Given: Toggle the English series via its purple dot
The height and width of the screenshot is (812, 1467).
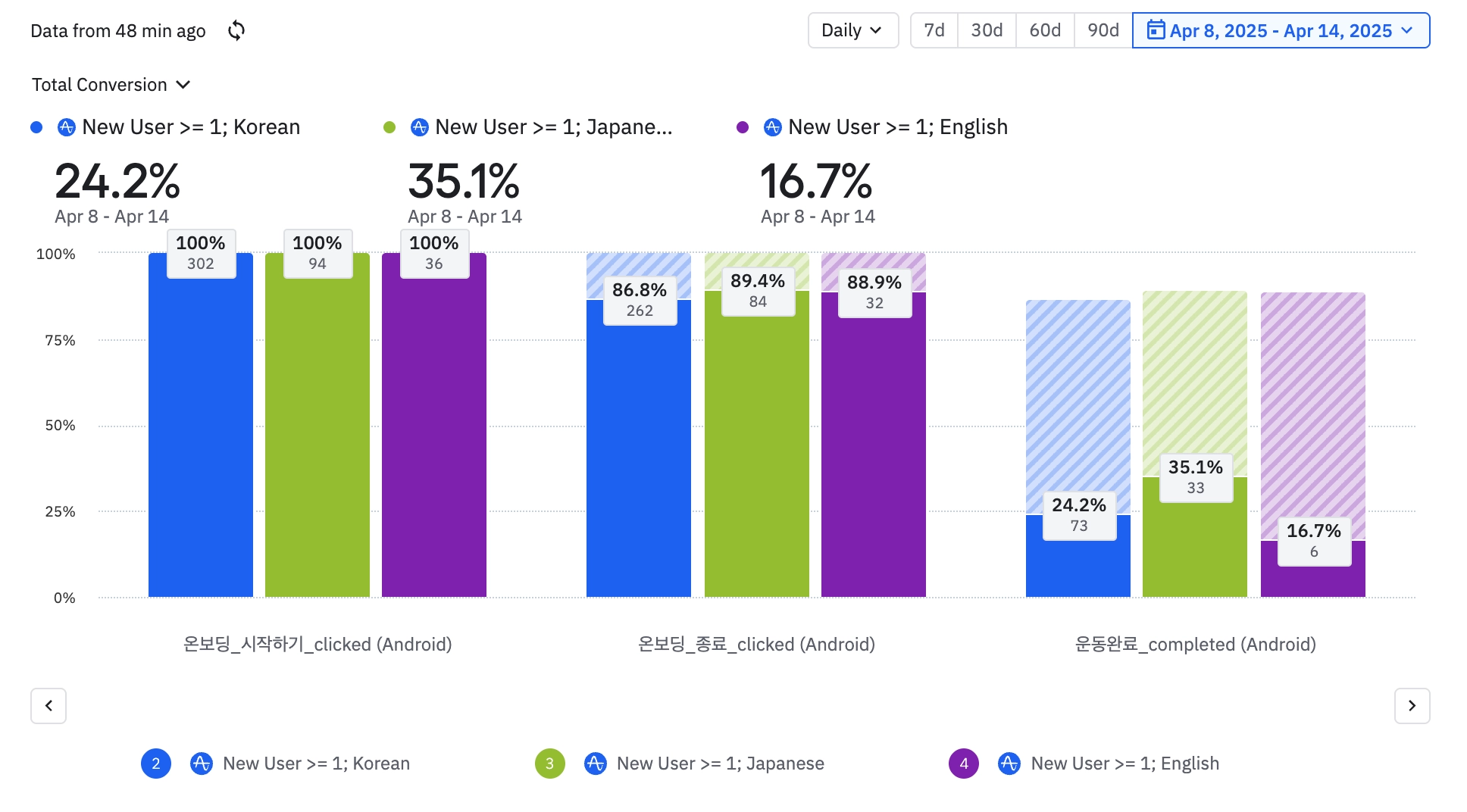Looking at the screenshot, I should [743, 127].
